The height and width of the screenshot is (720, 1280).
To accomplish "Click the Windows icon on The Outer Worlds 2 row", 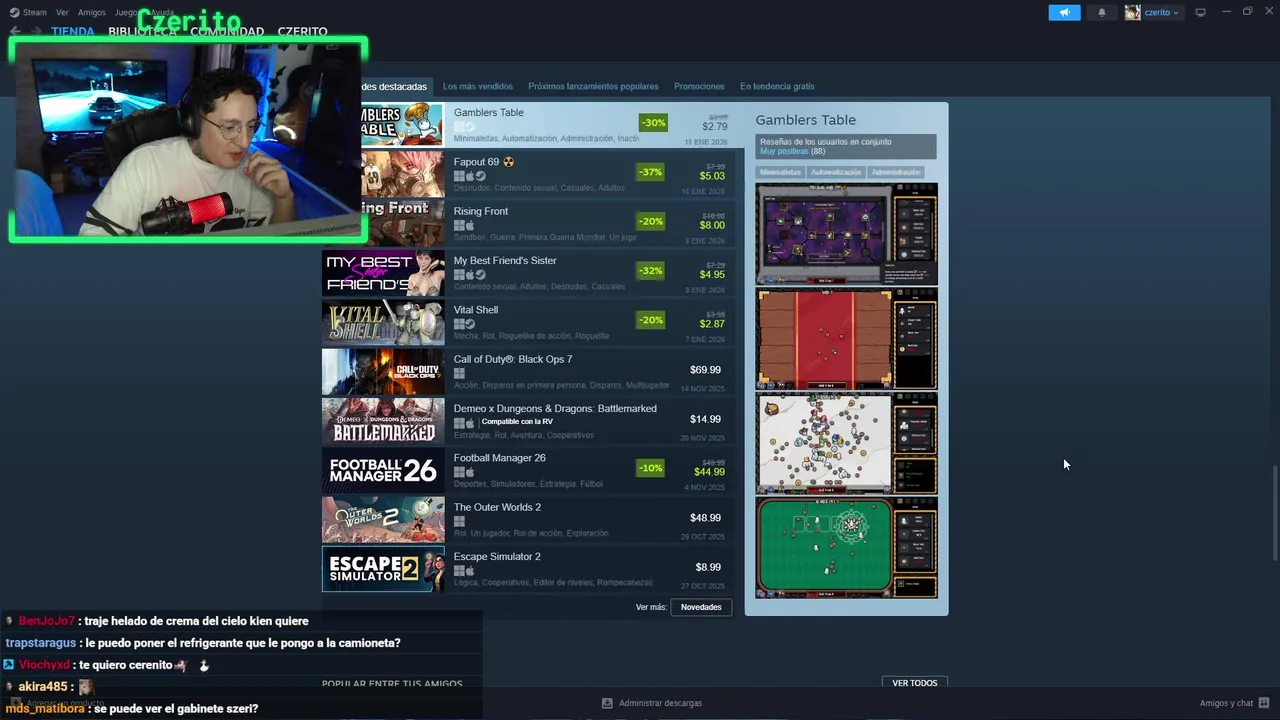I will [459, 521].
